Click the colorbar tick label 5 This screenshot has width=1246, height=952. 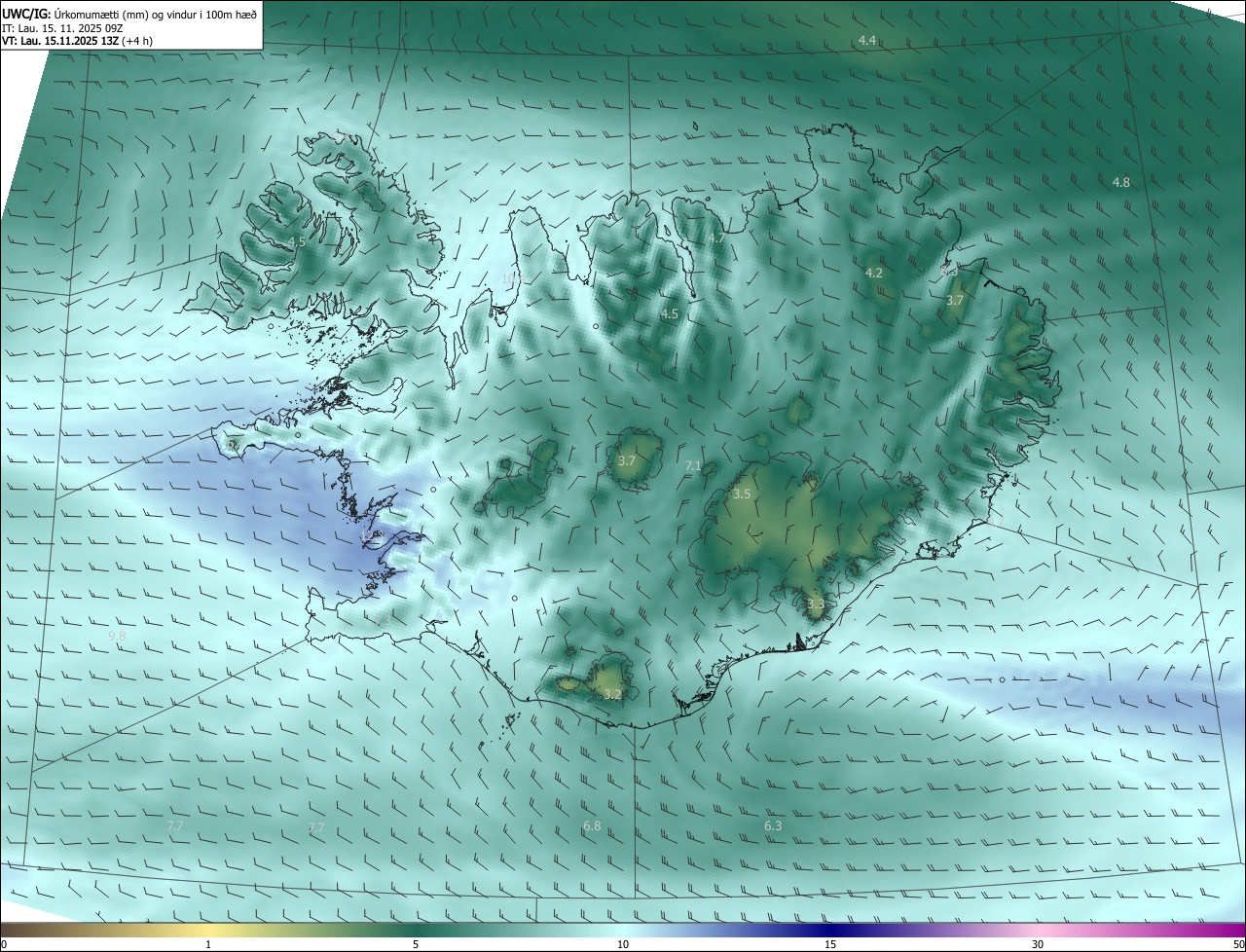416,944
